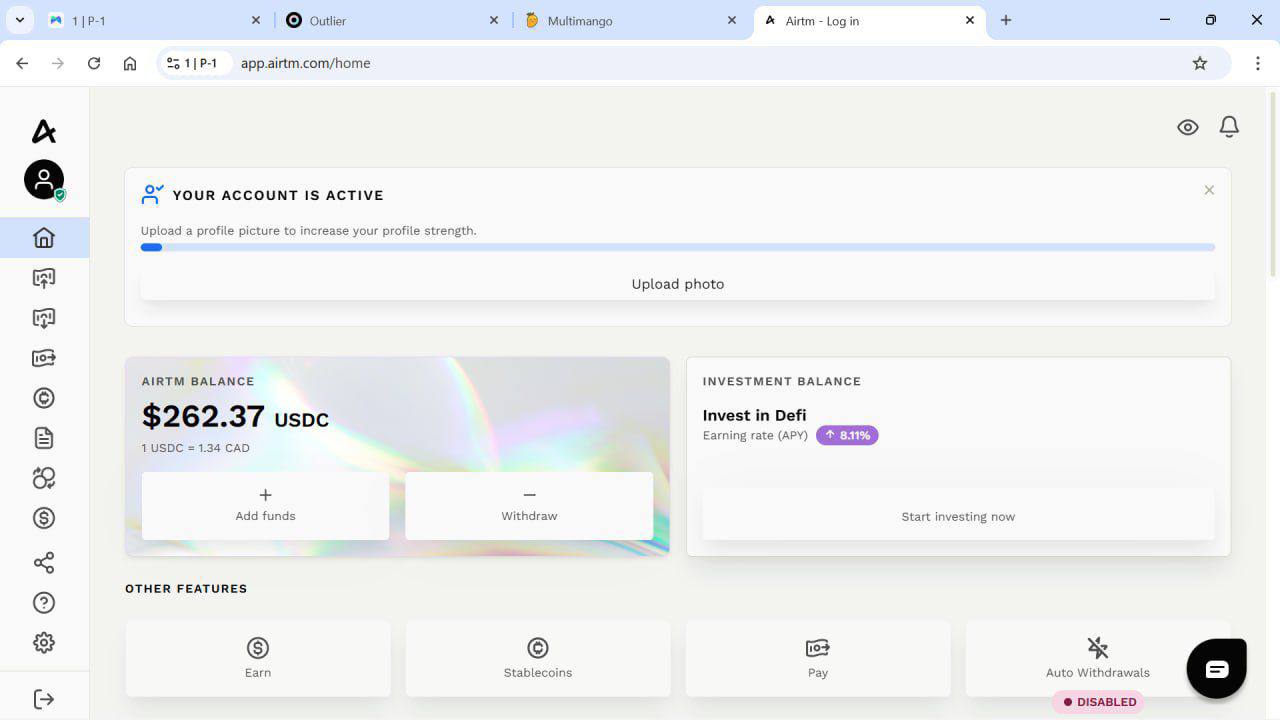
Task: Click the 1 USDC = 1.34 CAD rate
Action: [x=196, y=448]
